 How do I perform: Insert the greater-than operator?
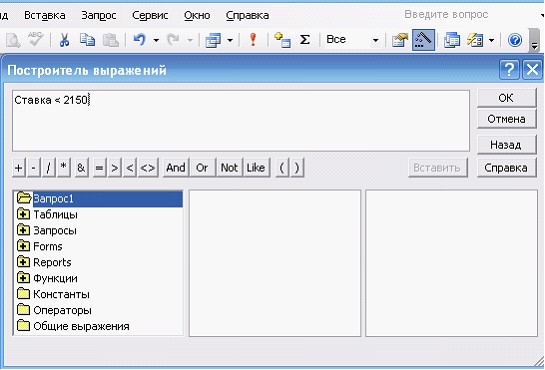114,168
